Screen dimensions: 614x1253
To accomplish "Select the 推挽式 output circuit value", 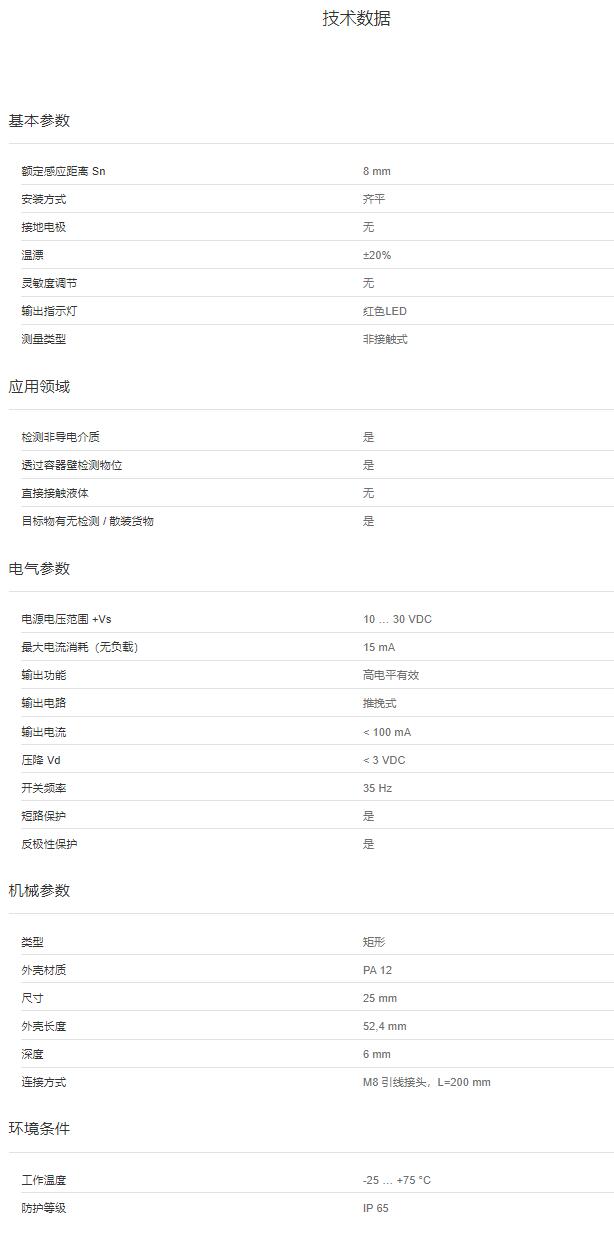I will point(379,703).
